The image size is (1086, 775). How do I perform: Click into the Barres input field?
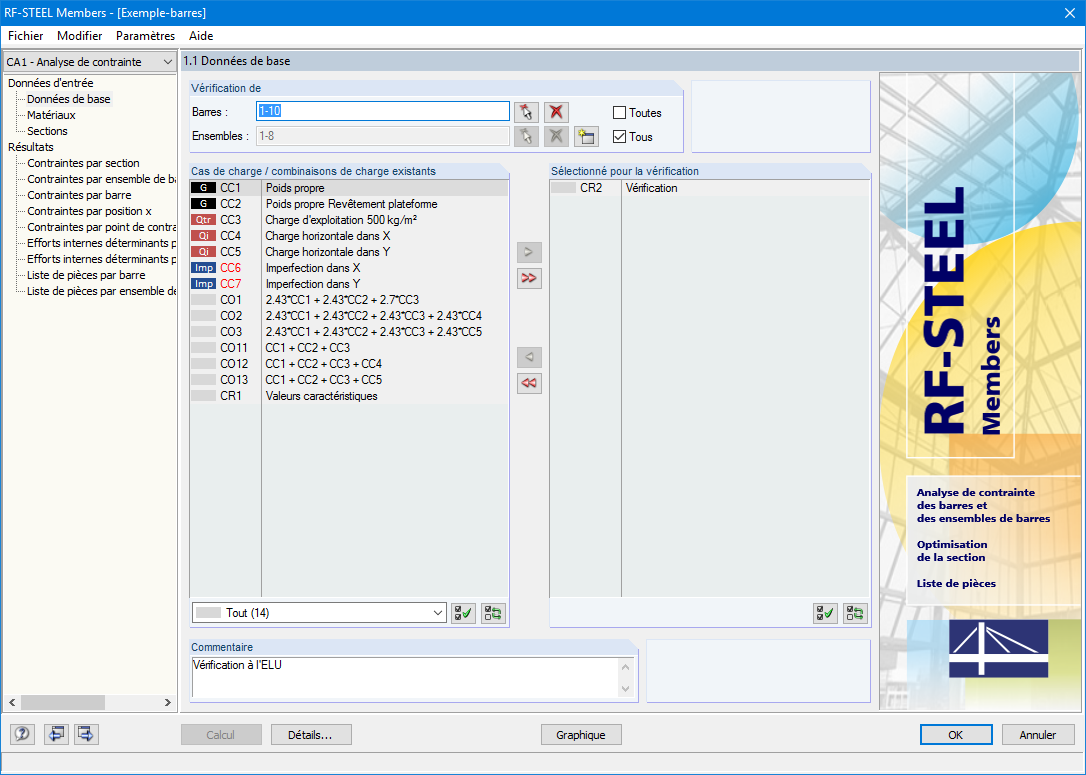click(x=383, y=112)
